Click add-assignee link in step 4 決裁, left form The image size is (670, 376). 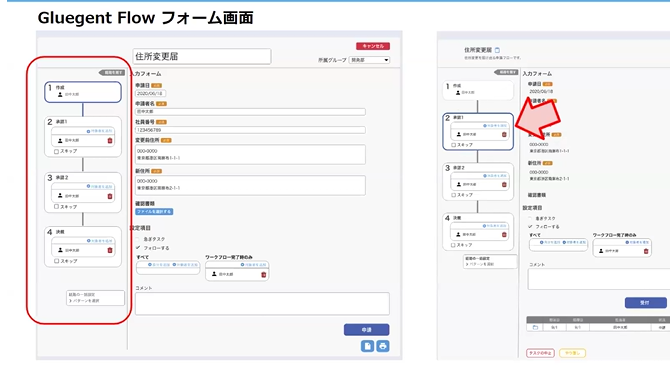pos(100,241)
